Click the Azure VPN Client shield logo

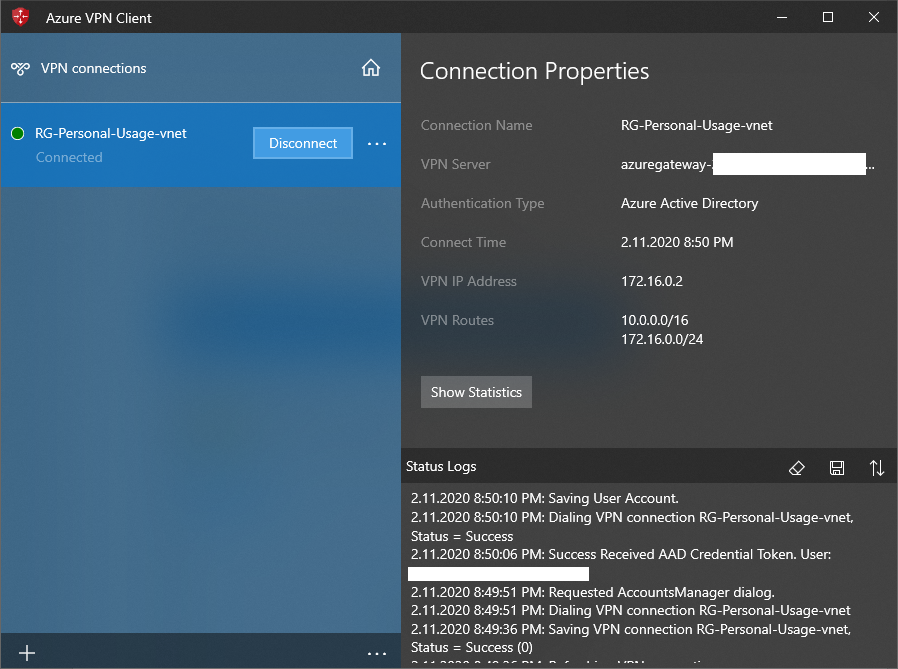point(20,17)
